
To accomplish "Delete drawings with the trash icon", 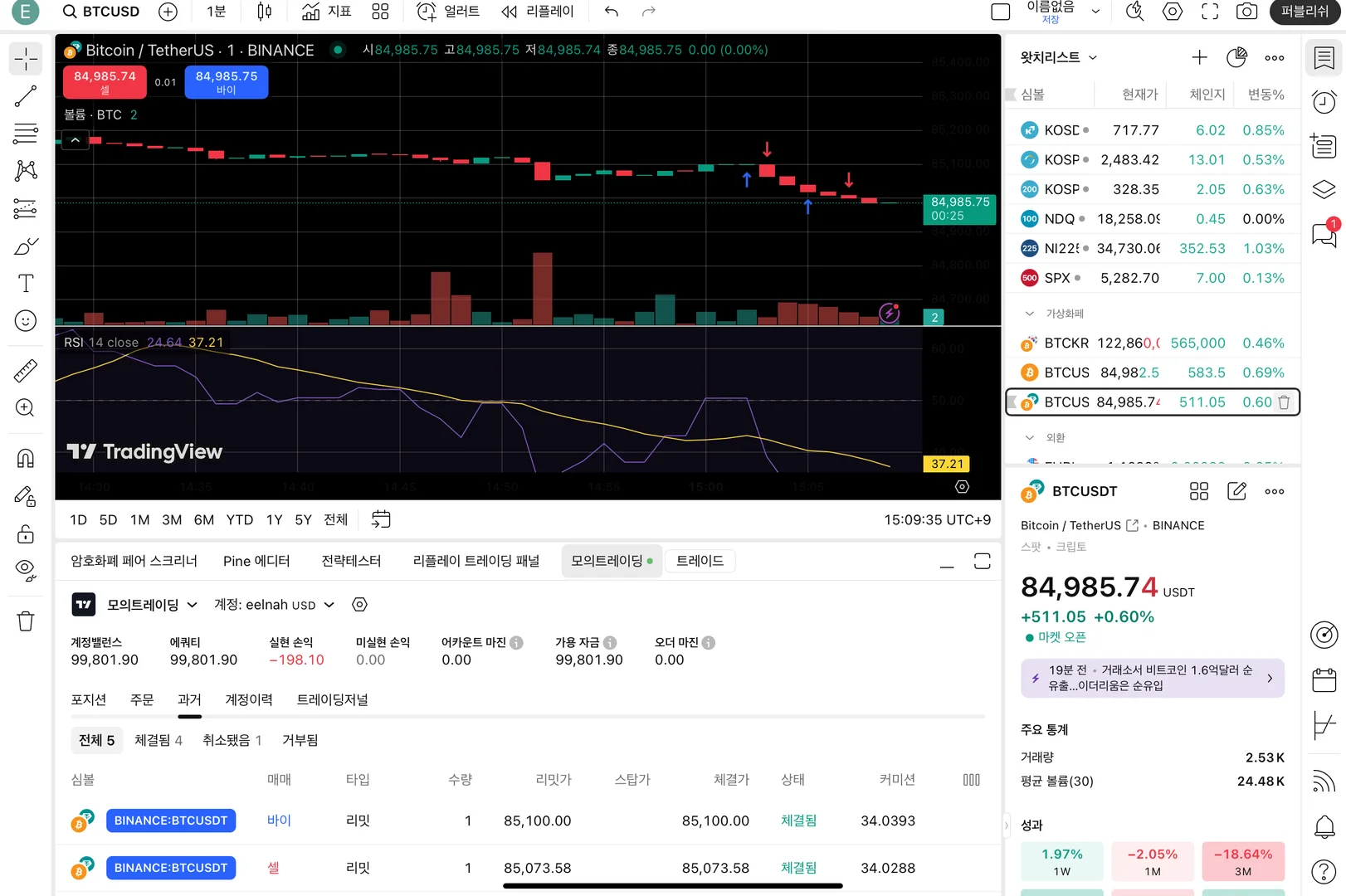I will pos(26,621).
